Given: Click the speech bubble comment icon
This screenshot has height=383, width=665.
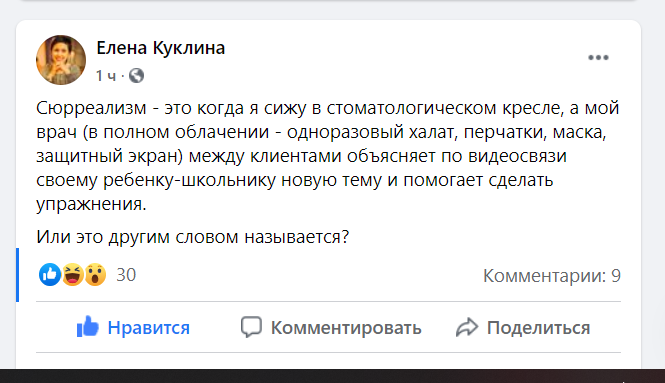Looking at the screenshot, I should click(x=251, y=327).
